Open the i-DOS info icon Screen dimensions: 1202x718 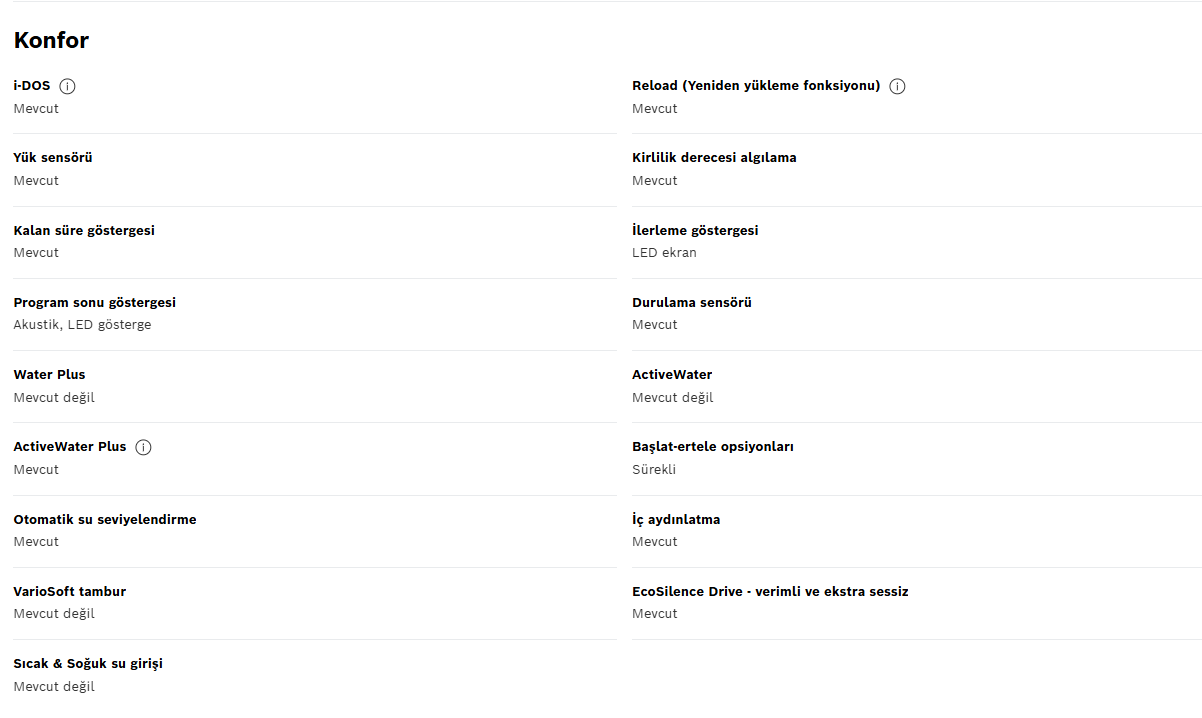tap(68, 86)
